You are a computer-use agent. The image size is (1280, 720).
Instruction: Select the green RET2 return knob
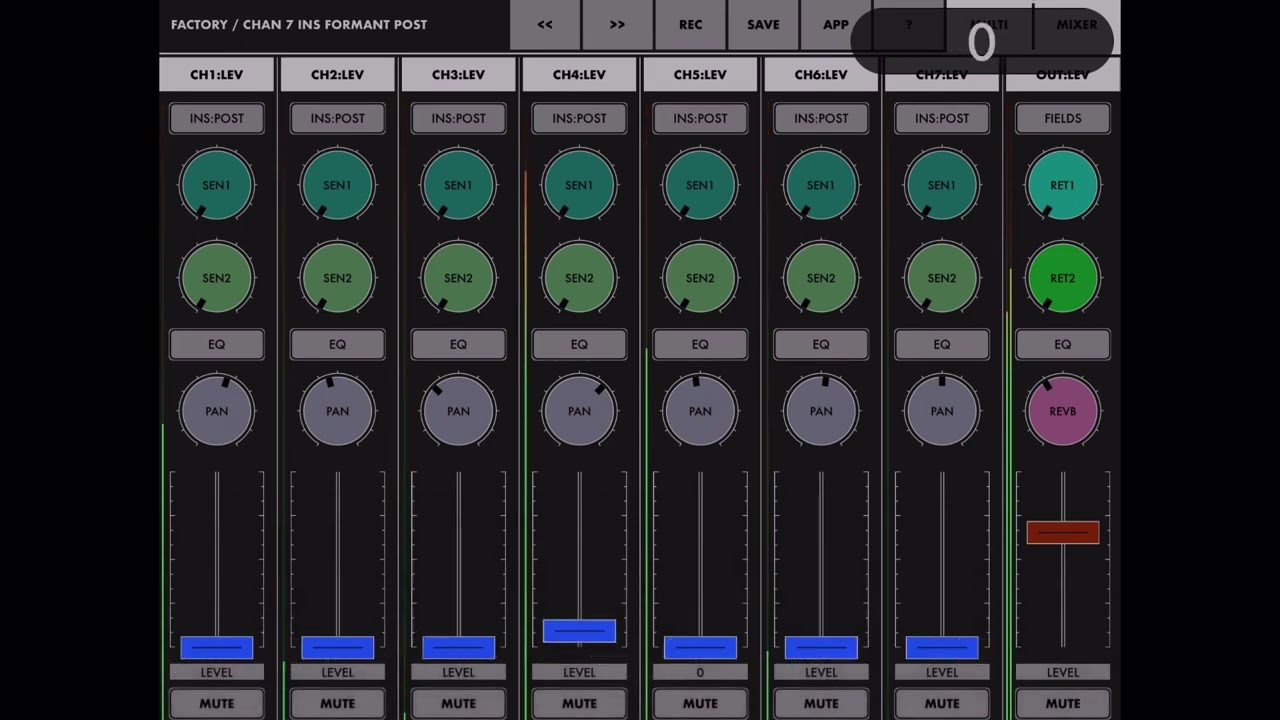click(x=1063, y=278)
